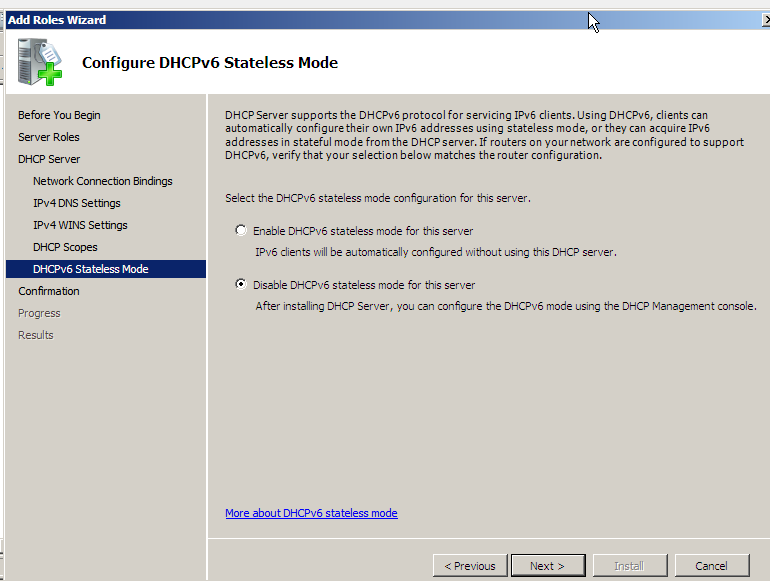Select Disable DHCPv6 stateless mode radio button
Viewport: 770px width, 581px height.
pyautogui.click(x=241, y=284)
